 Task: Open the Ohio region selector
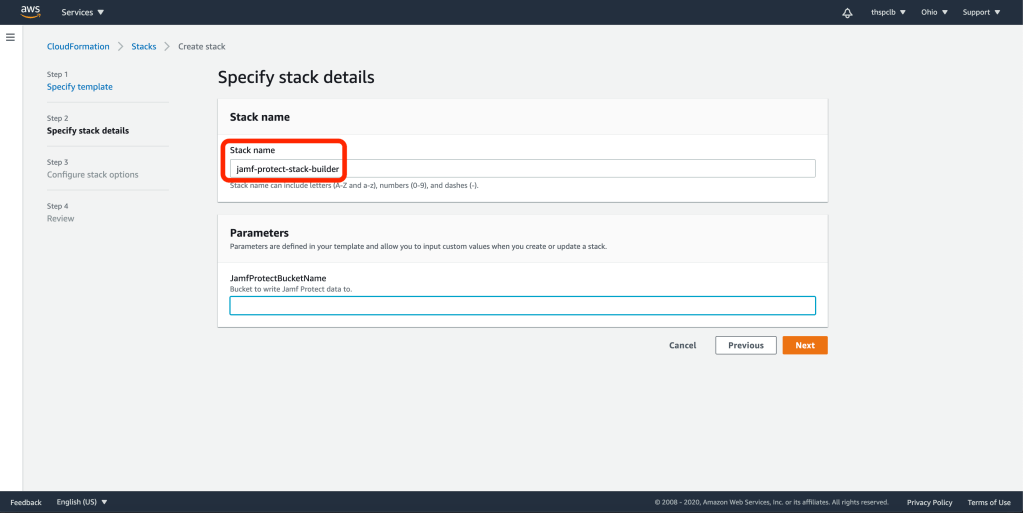click(x=935, y=13)
